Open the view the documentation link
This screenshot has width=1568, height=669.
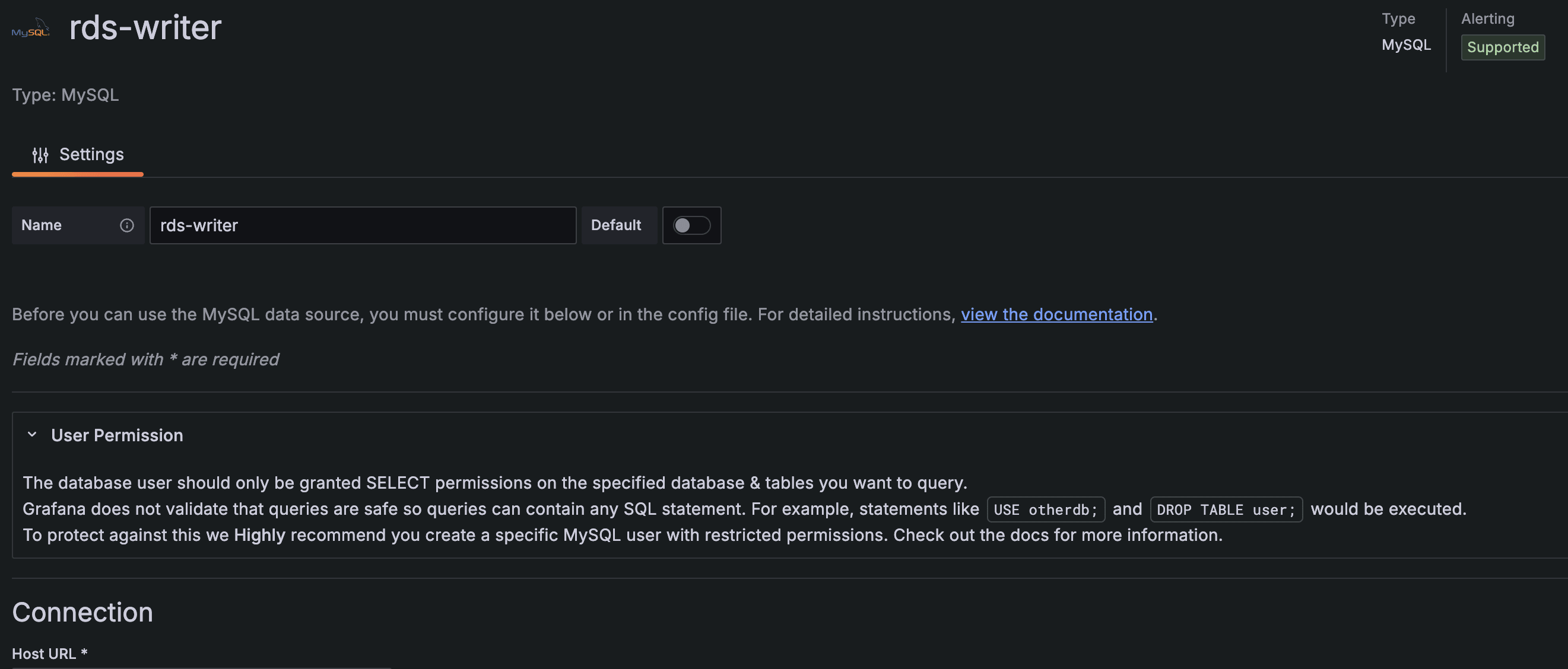coord(1056,314)
